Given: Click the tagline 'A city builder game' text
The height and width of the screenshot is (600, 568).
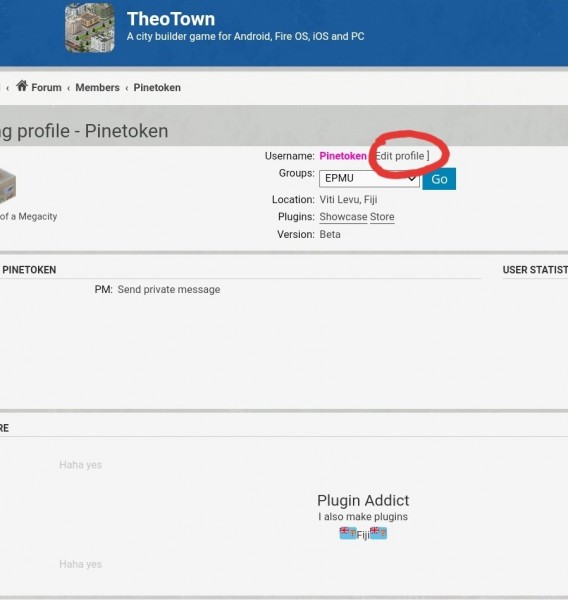Looking at the screenshot, I should click(x=245, y=37).
